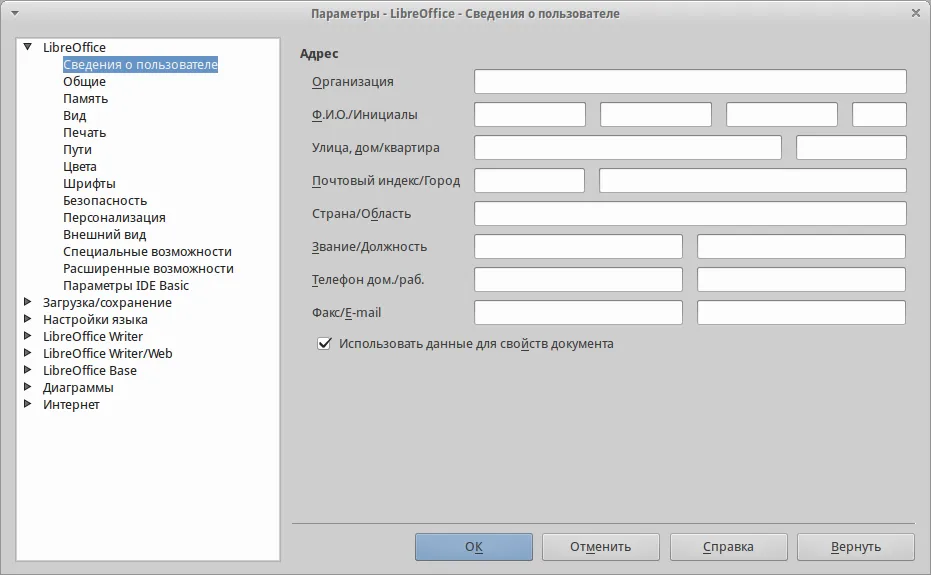Select the Цвета tree item
Screen dimensions: 931x575
[80, 166]
